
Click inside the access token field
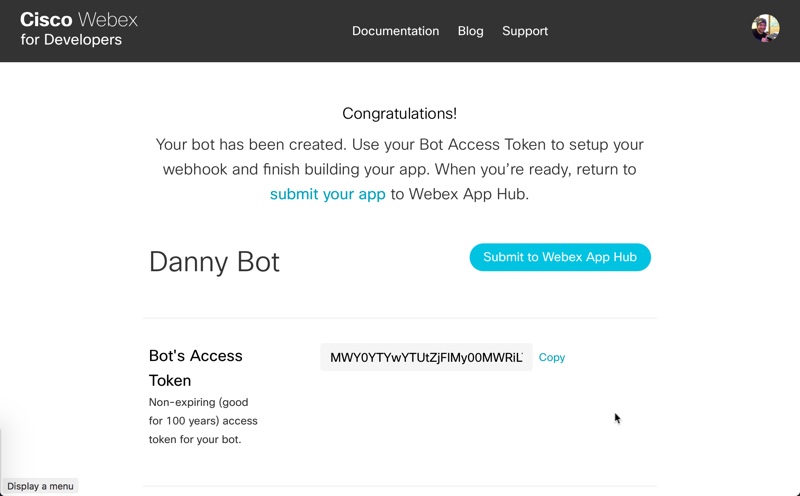point(426,357)
